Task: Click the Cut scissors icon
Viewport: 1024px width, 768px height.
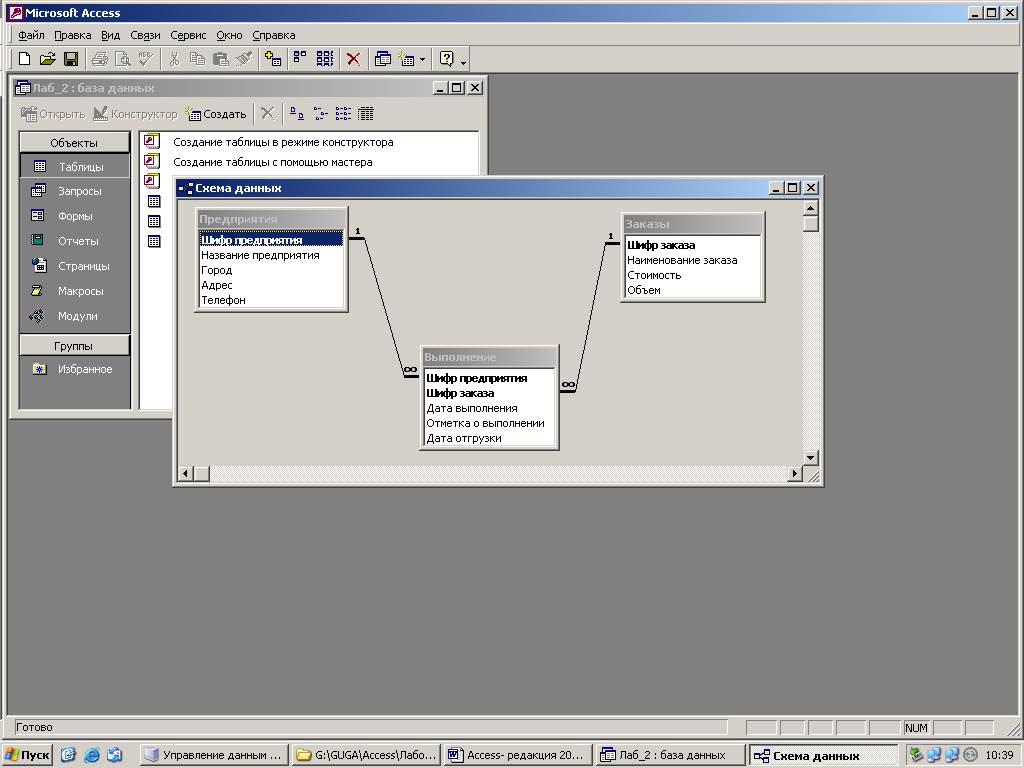Action: click(174, 59)
